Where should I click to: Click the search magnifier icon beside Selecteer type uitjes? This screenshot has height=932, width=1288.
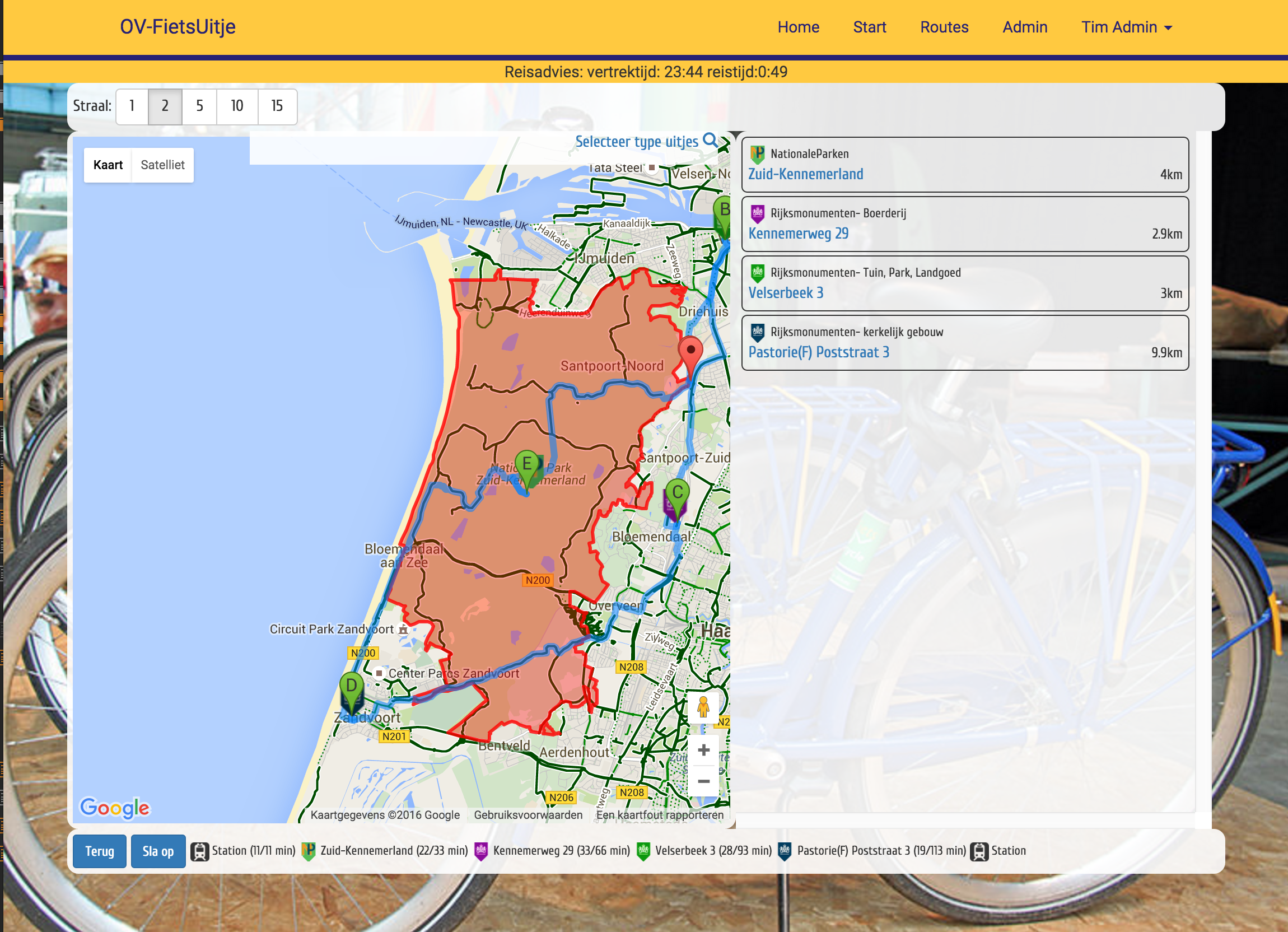[x=710, y=140]
